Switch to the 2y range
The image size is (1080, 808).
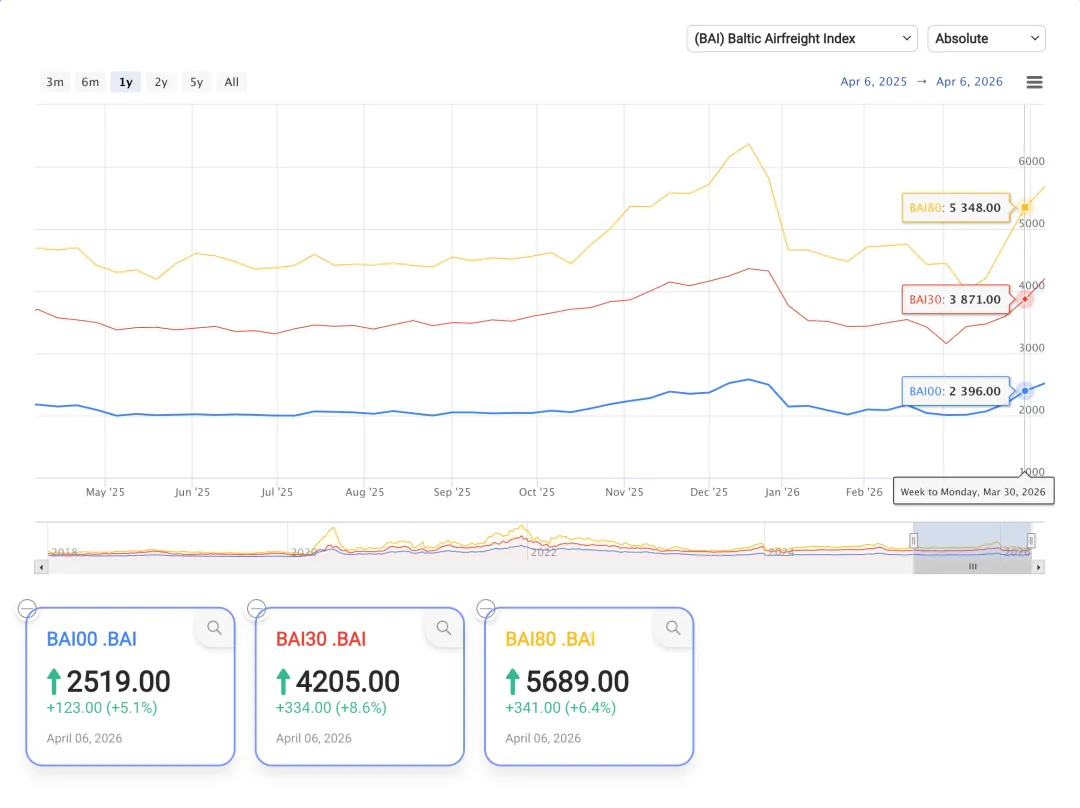pyautogui.click(x=161, y=82)
